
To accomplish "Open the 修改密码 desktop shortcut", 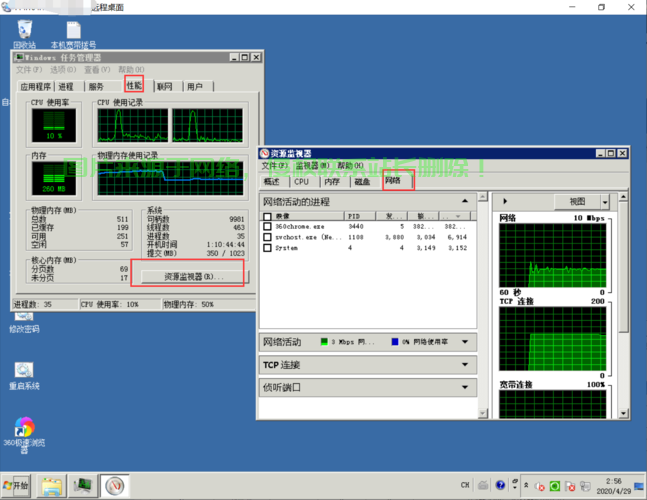I will coord(24,322).
